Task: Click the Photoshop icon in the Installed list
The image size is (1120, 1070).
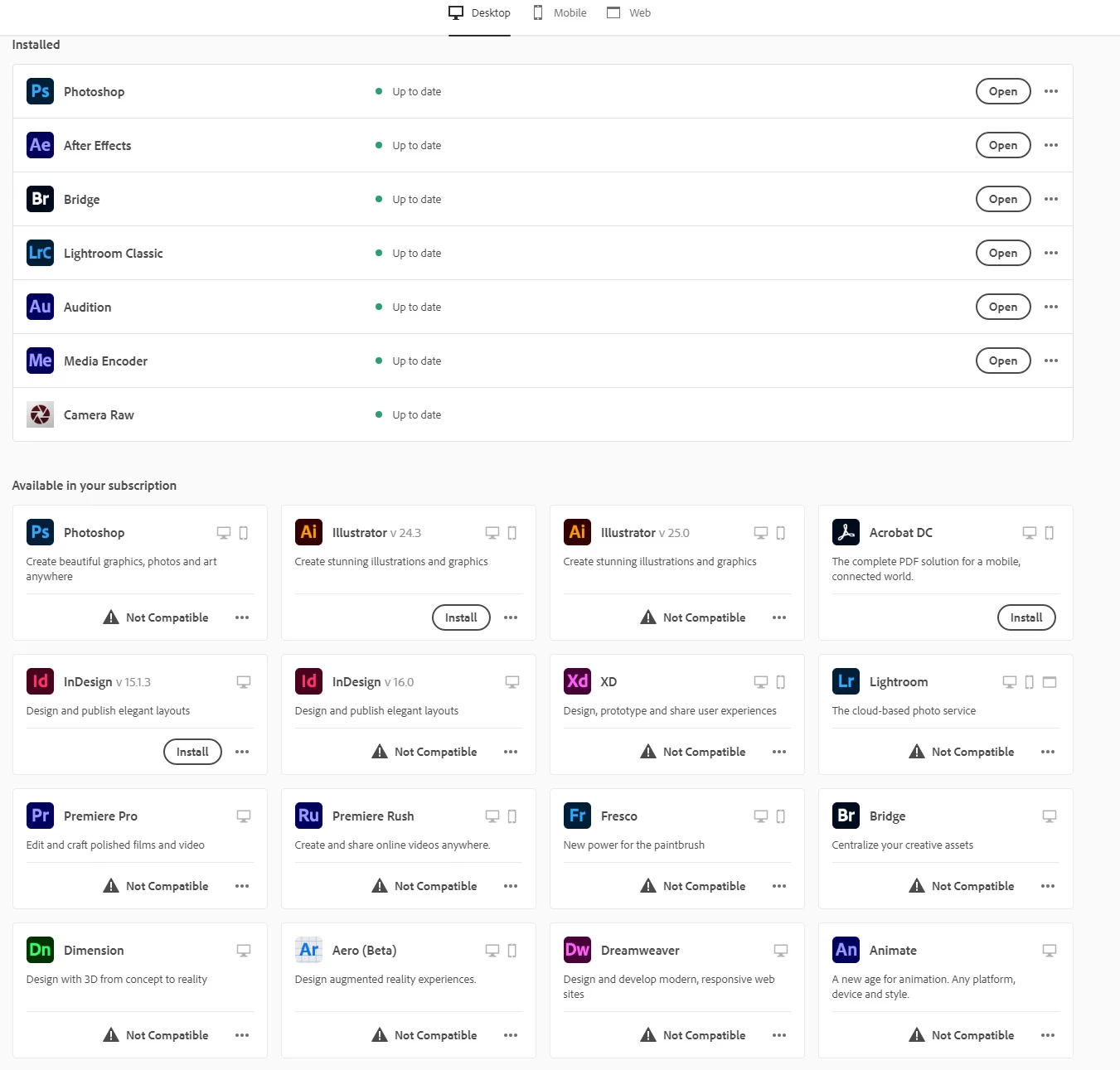Action: (x=40, y=91)
